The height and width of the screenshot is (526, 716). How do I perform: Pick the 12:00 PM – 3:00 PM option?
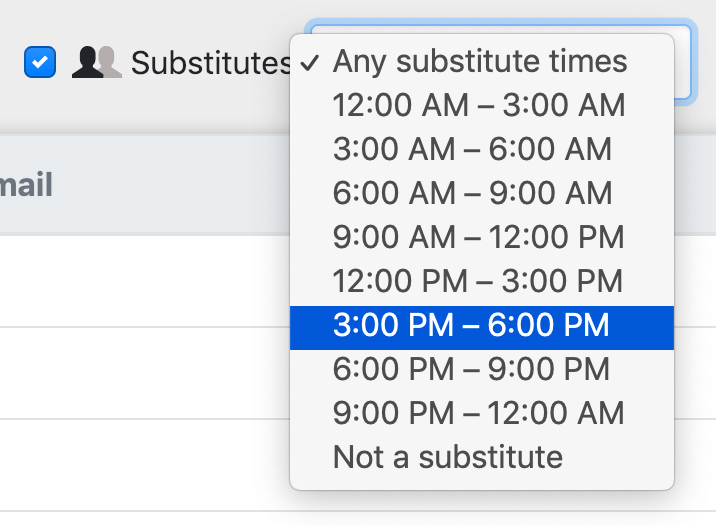[479, 281]
